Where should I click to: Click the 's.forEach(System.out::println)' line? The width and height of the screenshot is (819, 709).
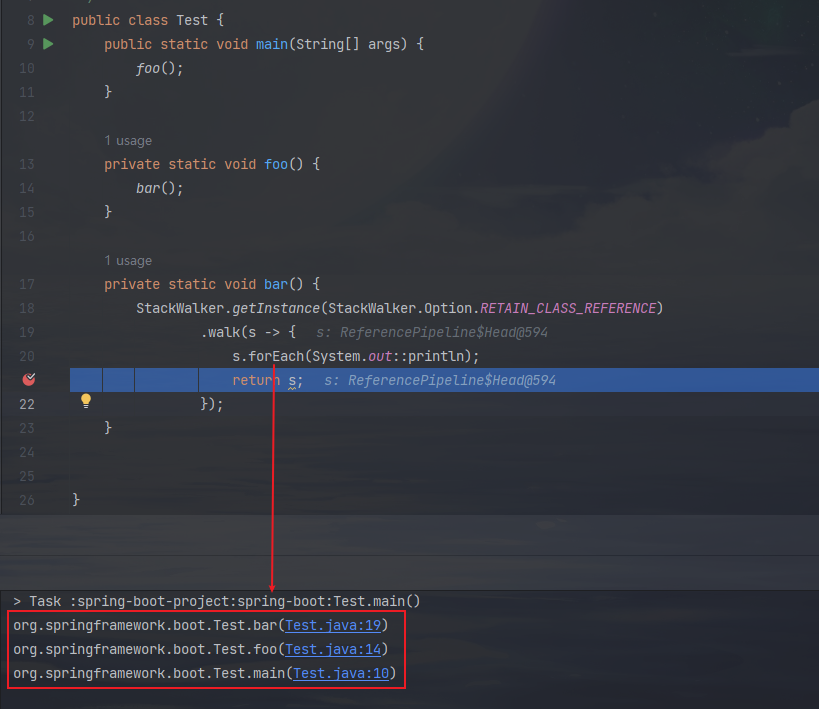356,356
